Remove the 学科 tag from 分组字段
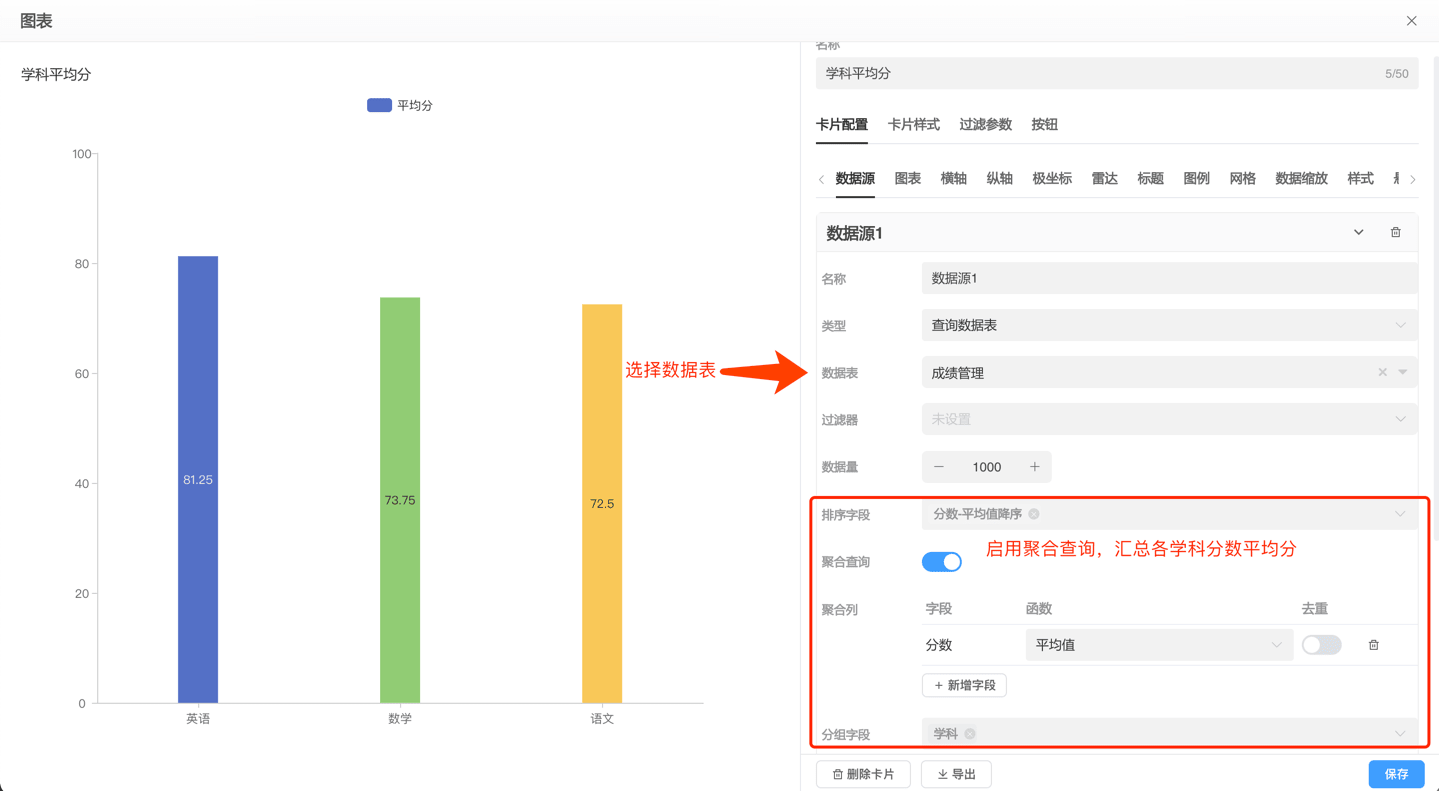 (968, 733)
